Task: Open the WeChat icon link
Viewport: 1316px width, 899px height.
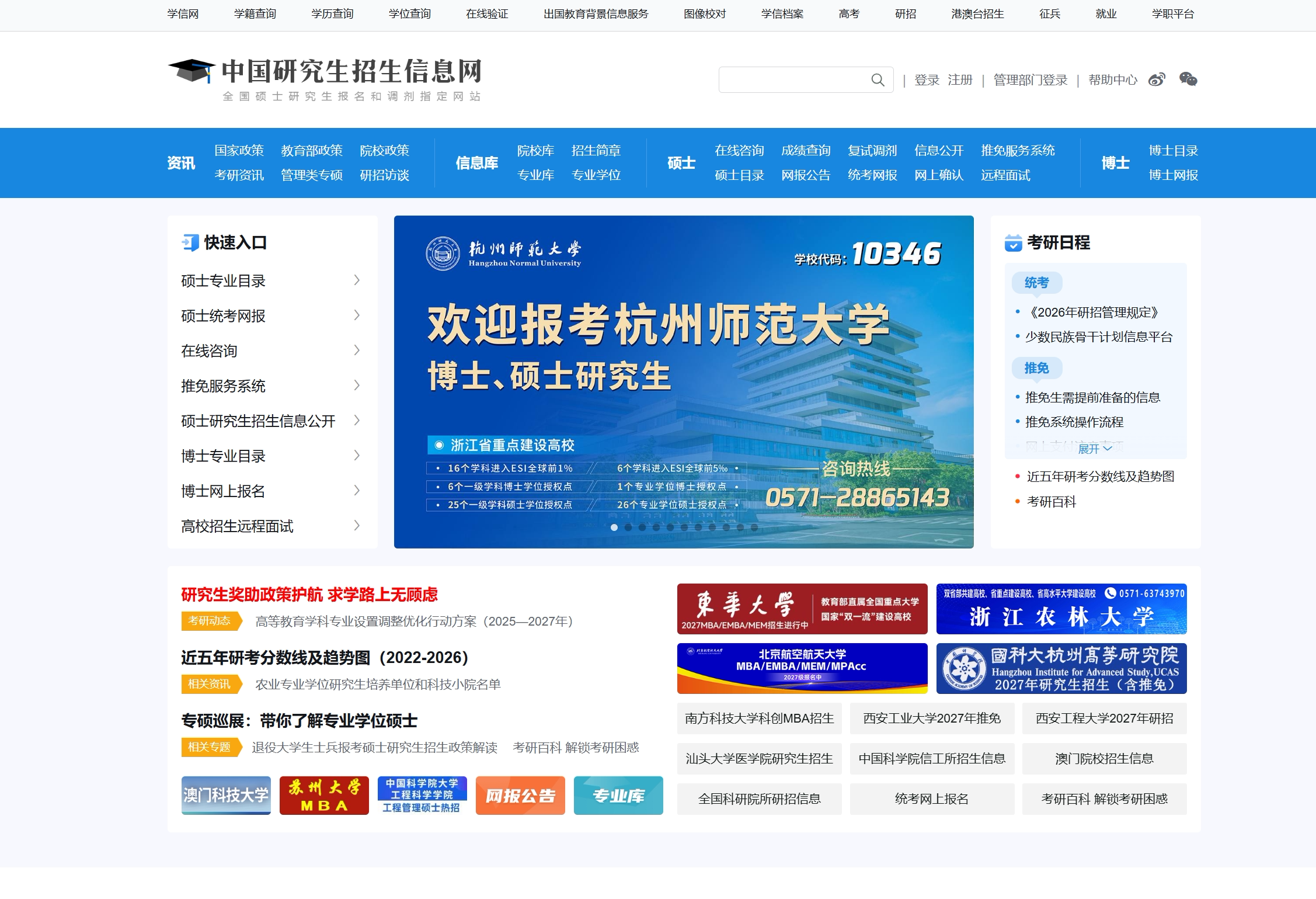Action: [x=1188, y=79]
